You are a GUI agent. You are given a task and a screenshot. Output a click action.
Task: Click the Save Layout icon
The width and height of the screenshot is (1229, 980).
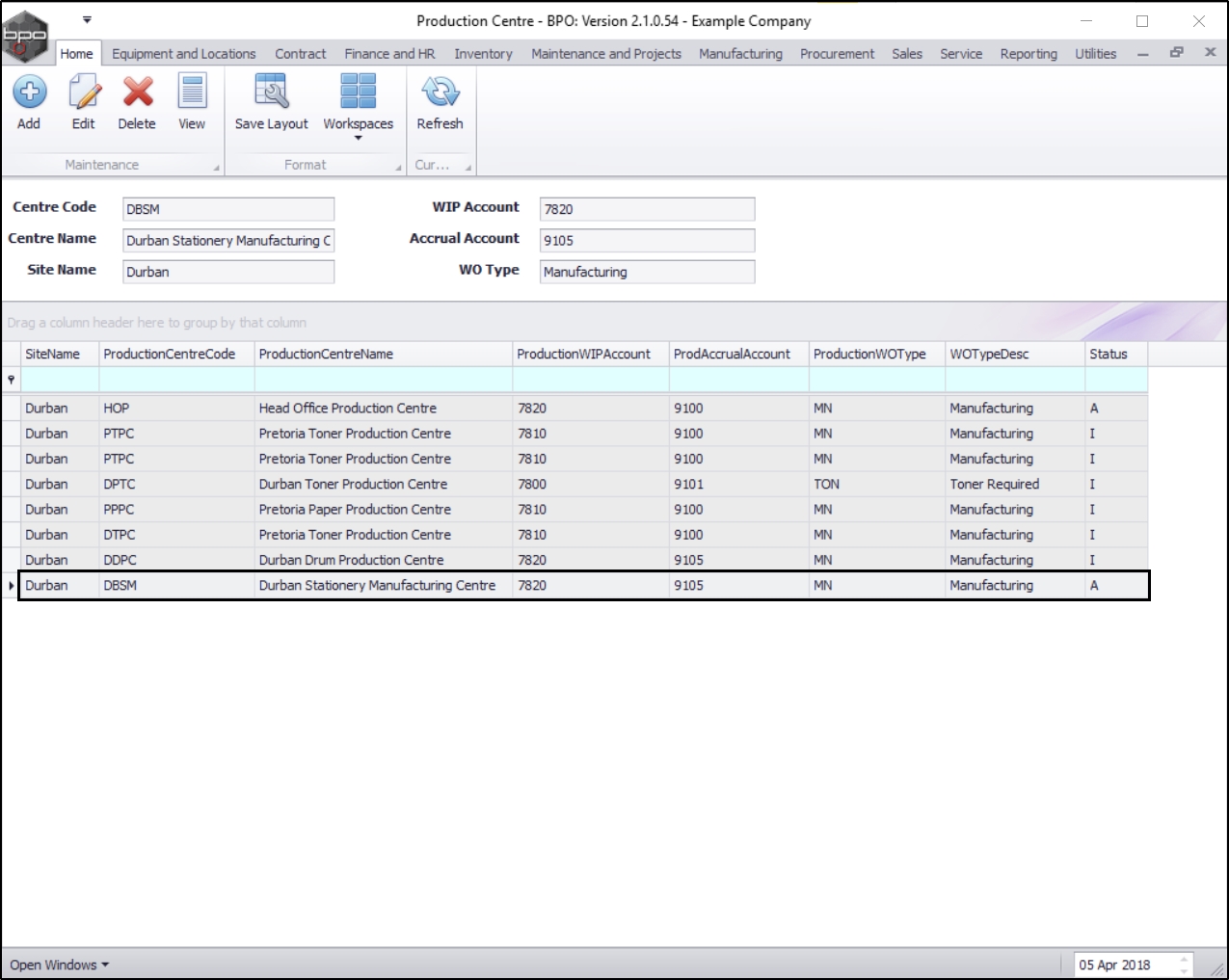coord(271,93)
